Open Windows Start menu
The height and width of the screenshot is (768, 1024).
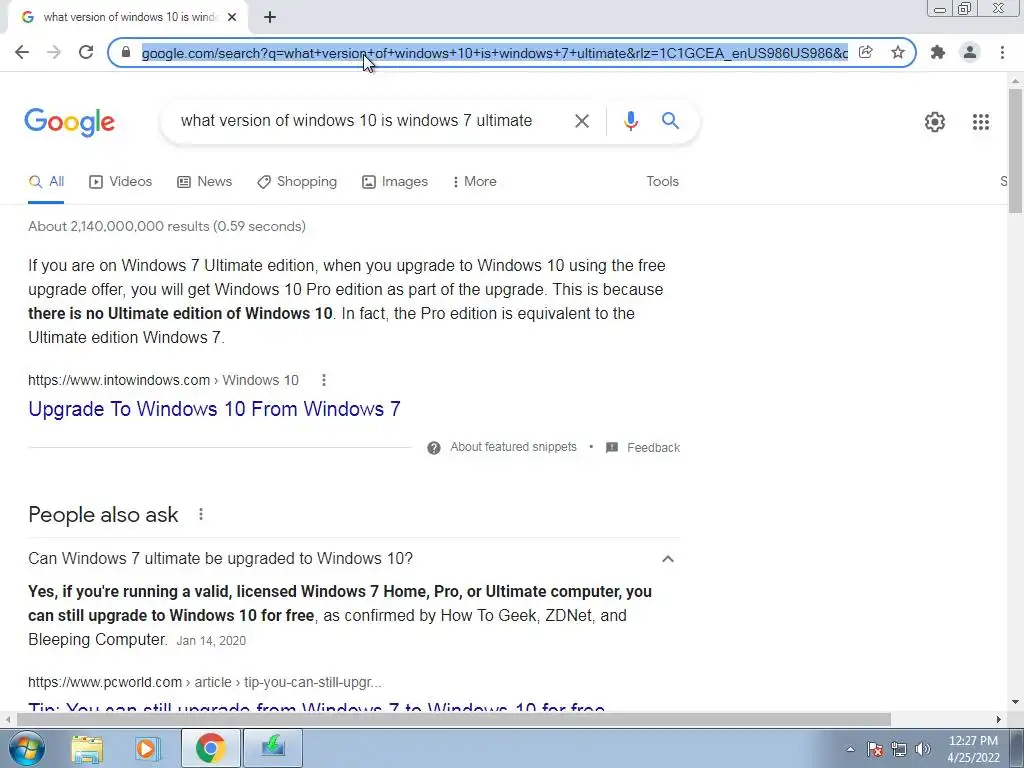point(27,748)
